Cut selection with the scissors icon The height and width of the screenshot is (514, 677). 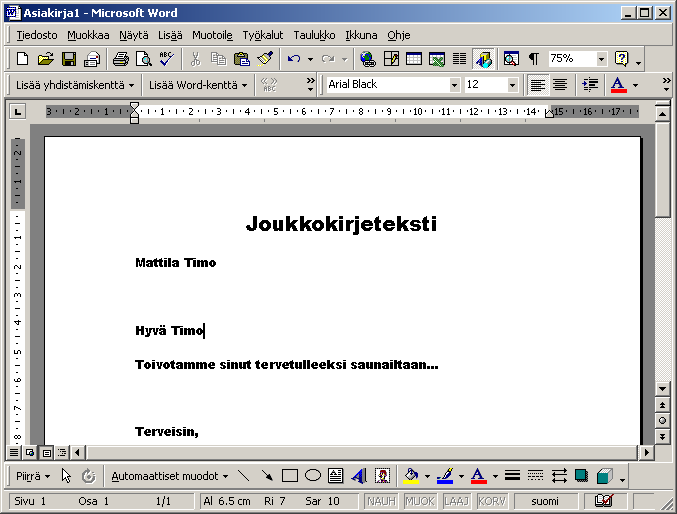196,59
